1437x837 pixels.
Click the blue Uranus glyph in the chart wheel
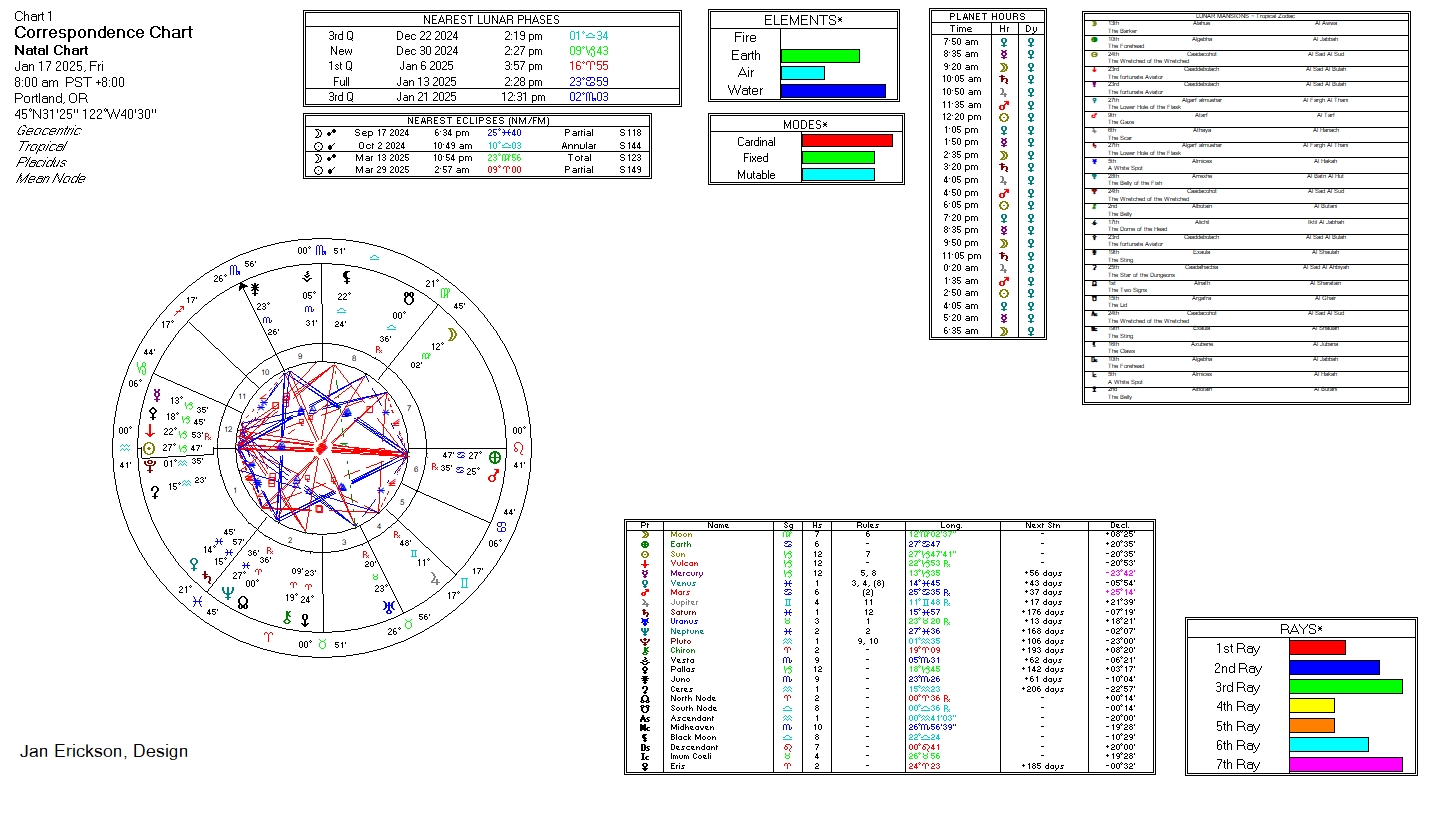pos(388,606)
